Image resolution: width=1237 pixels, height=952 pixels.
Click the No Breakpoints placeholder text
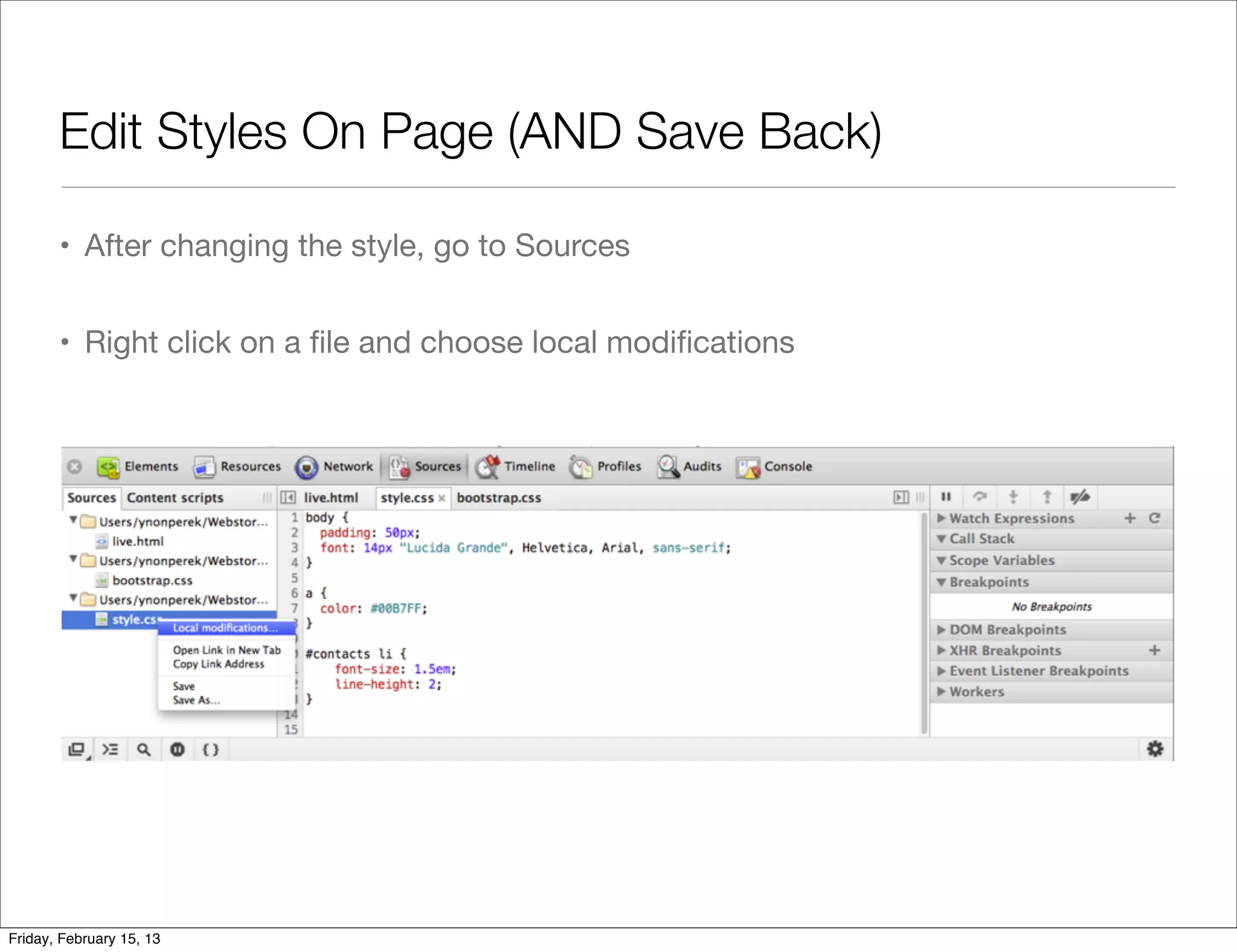click(1052, 607)
